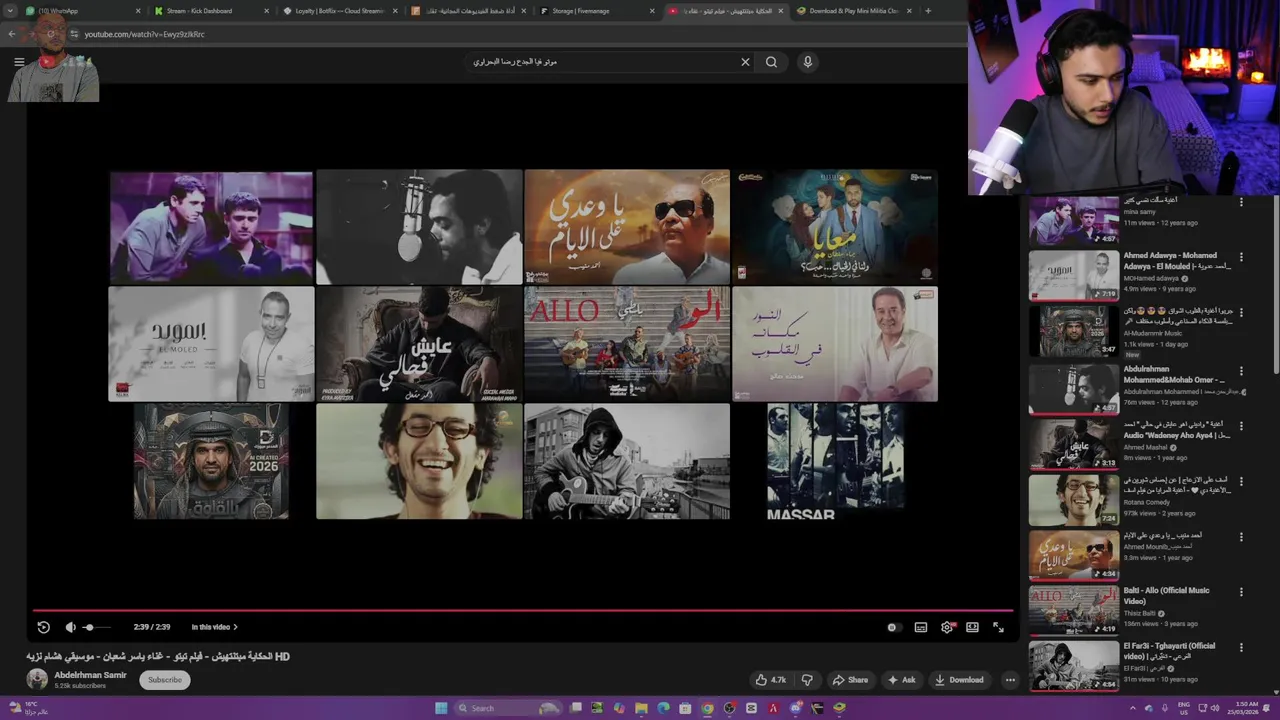This screenshot has height=720, width=1280.
Task: Open the yellow 'ALLO' endscreen suggestion
Action: click(627, 344)
